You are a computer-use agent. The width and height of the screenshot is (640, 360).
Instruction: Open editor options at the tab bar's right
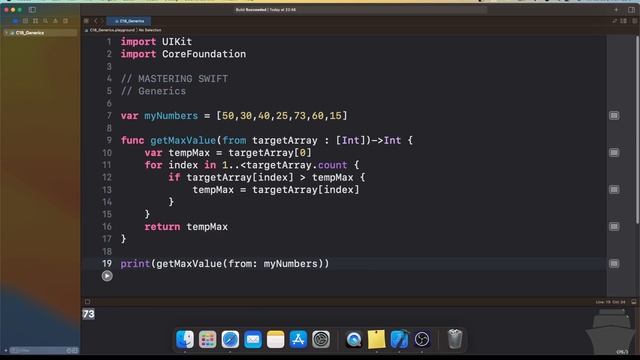[623, 21]
